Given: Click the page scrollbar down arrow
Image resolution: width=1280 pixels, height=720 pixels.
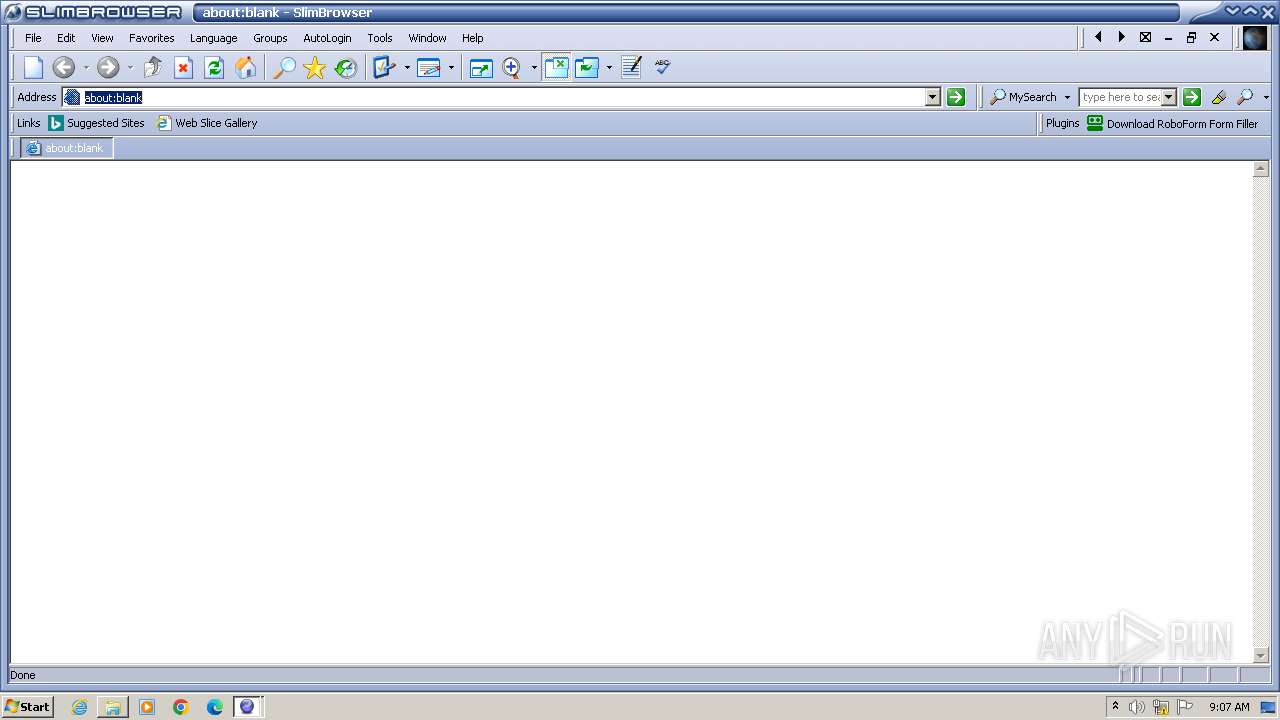Looking at the screenshot, I should (1261, 655).
